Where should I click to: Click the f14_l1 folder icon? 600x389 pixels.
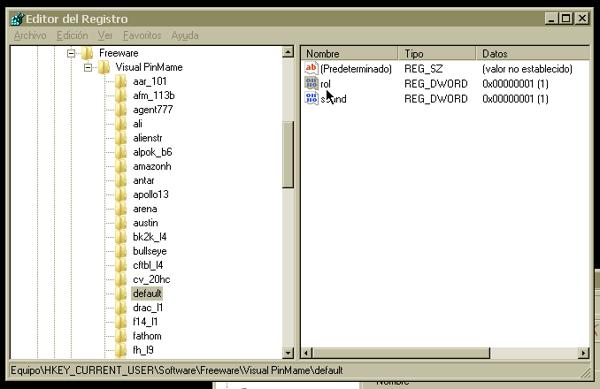tap(121, 322)
